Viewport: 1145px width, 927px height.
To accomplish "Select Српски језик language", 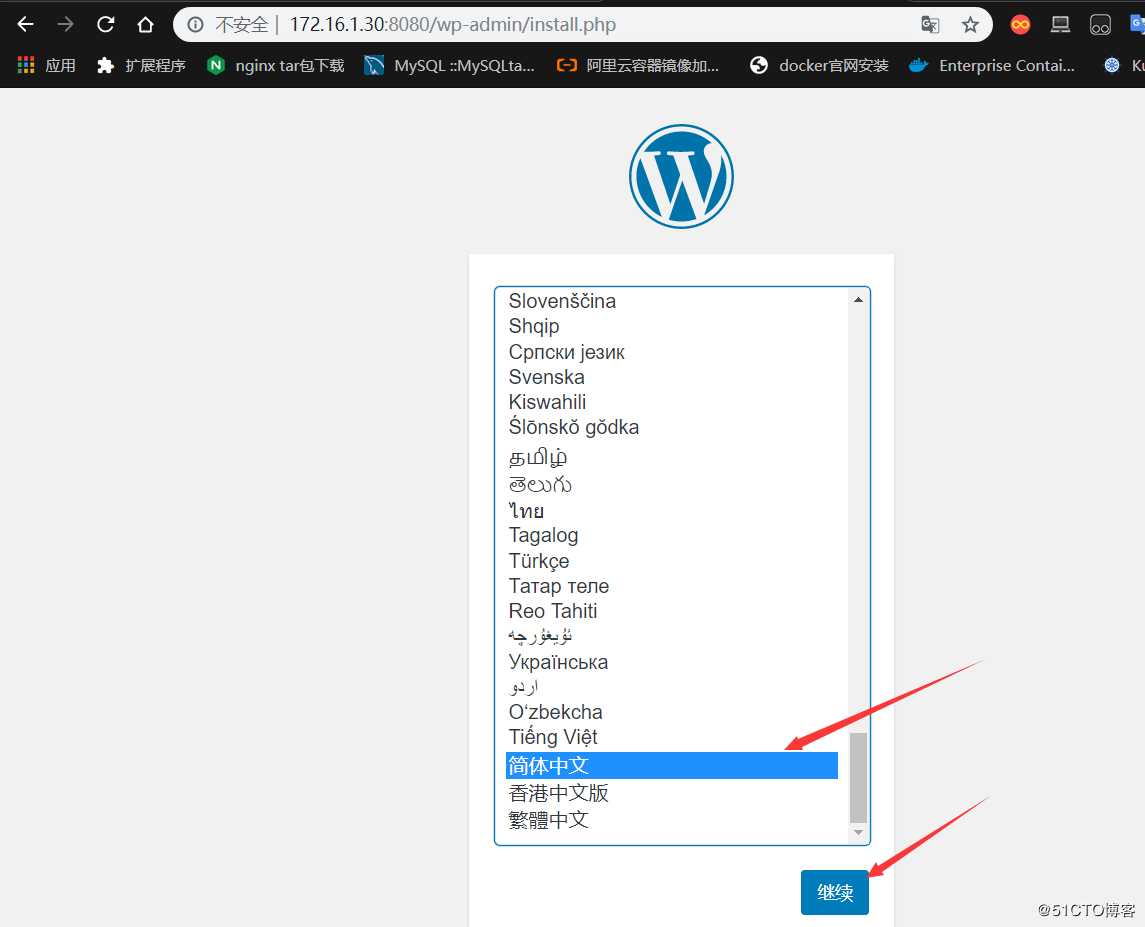I will point(672,352).
